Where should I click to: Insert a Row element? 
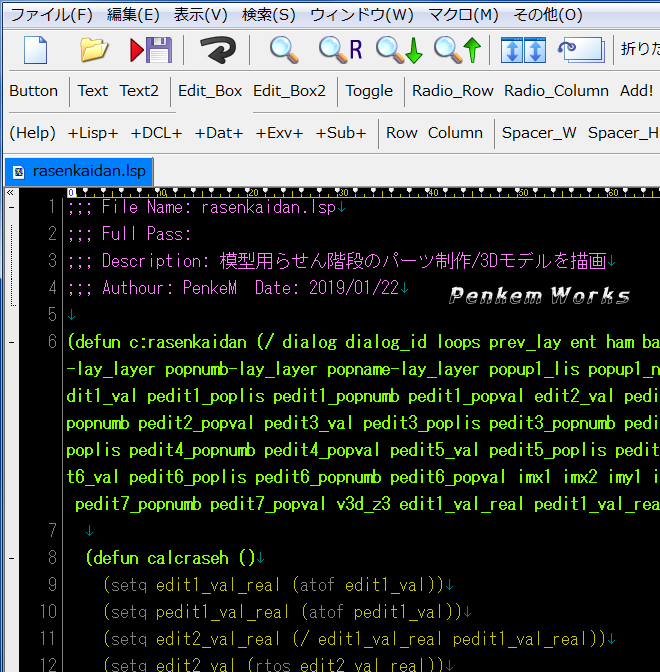point(402,133)
